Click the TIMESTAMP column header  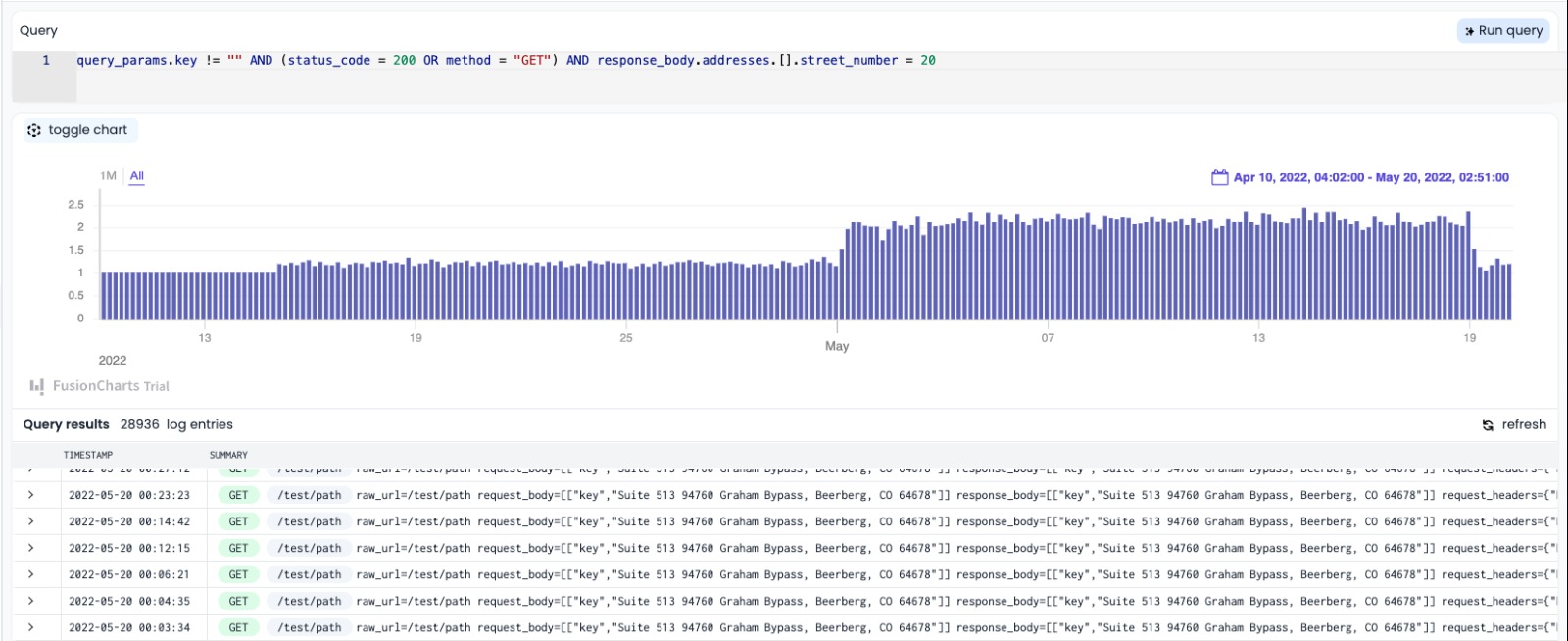(x=88, y=455)
